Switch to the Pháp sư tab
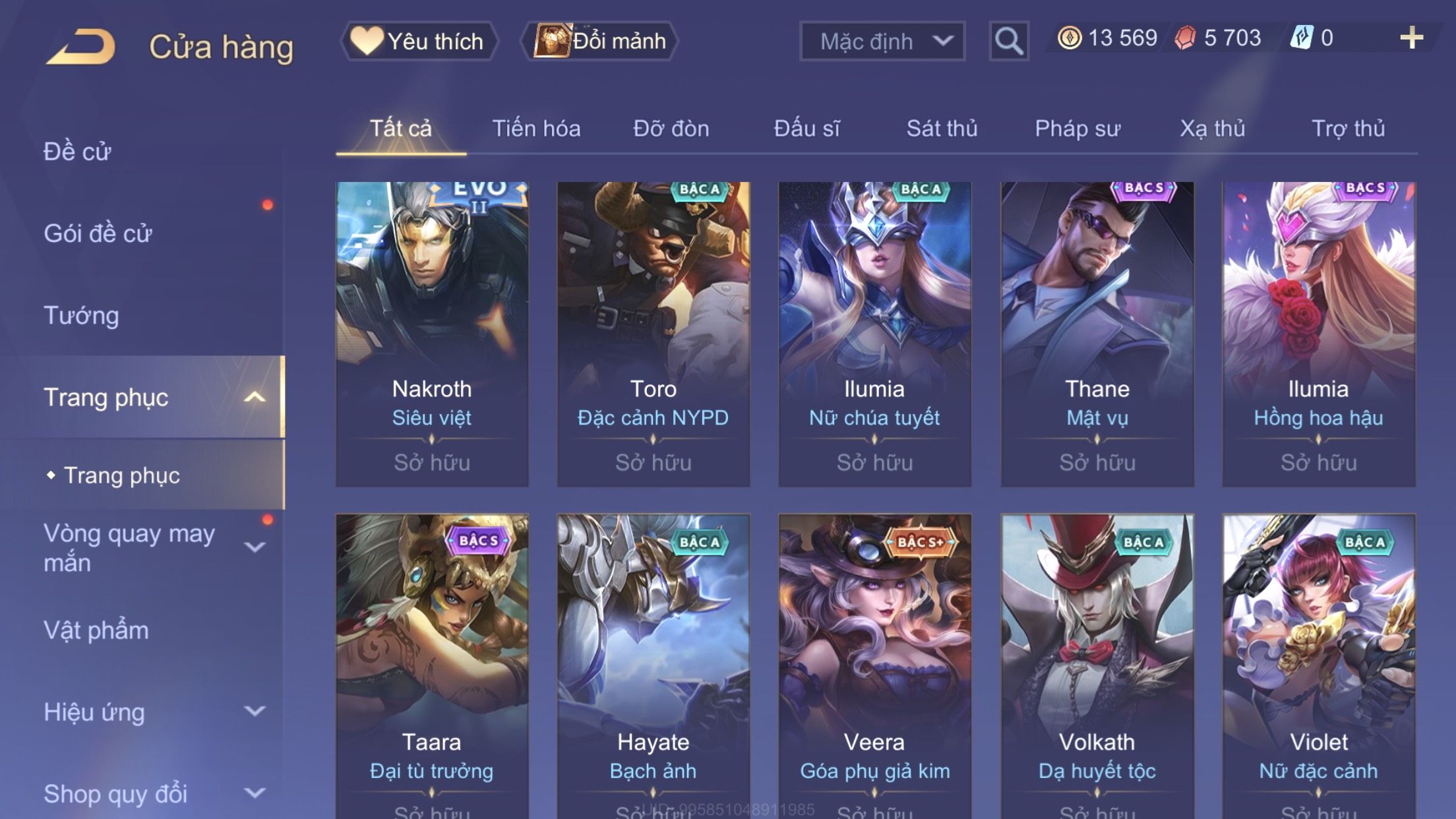The image size is (1456, 819). [1077, 129]
